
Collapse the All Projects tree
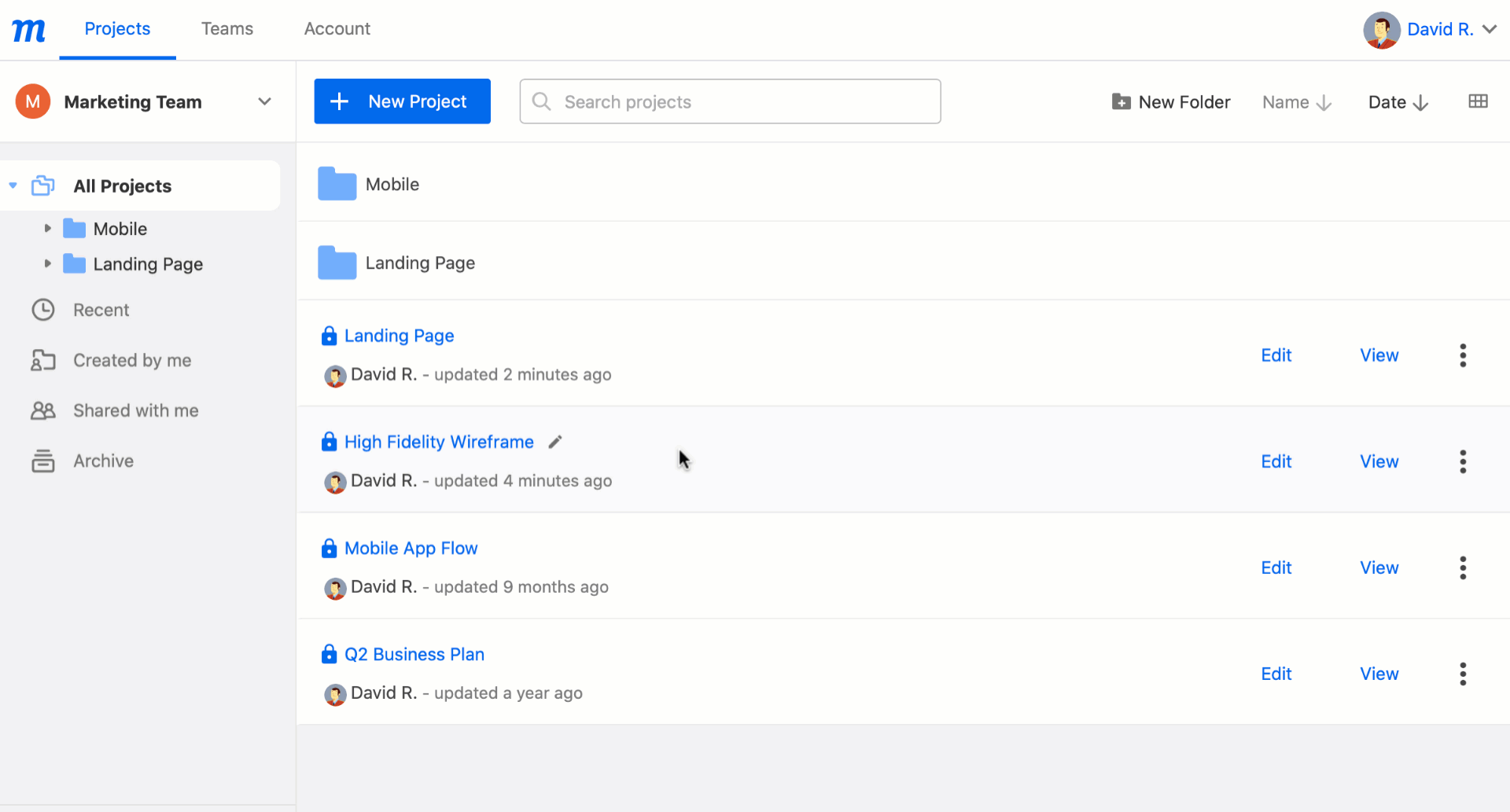click(x=13, y=186)
